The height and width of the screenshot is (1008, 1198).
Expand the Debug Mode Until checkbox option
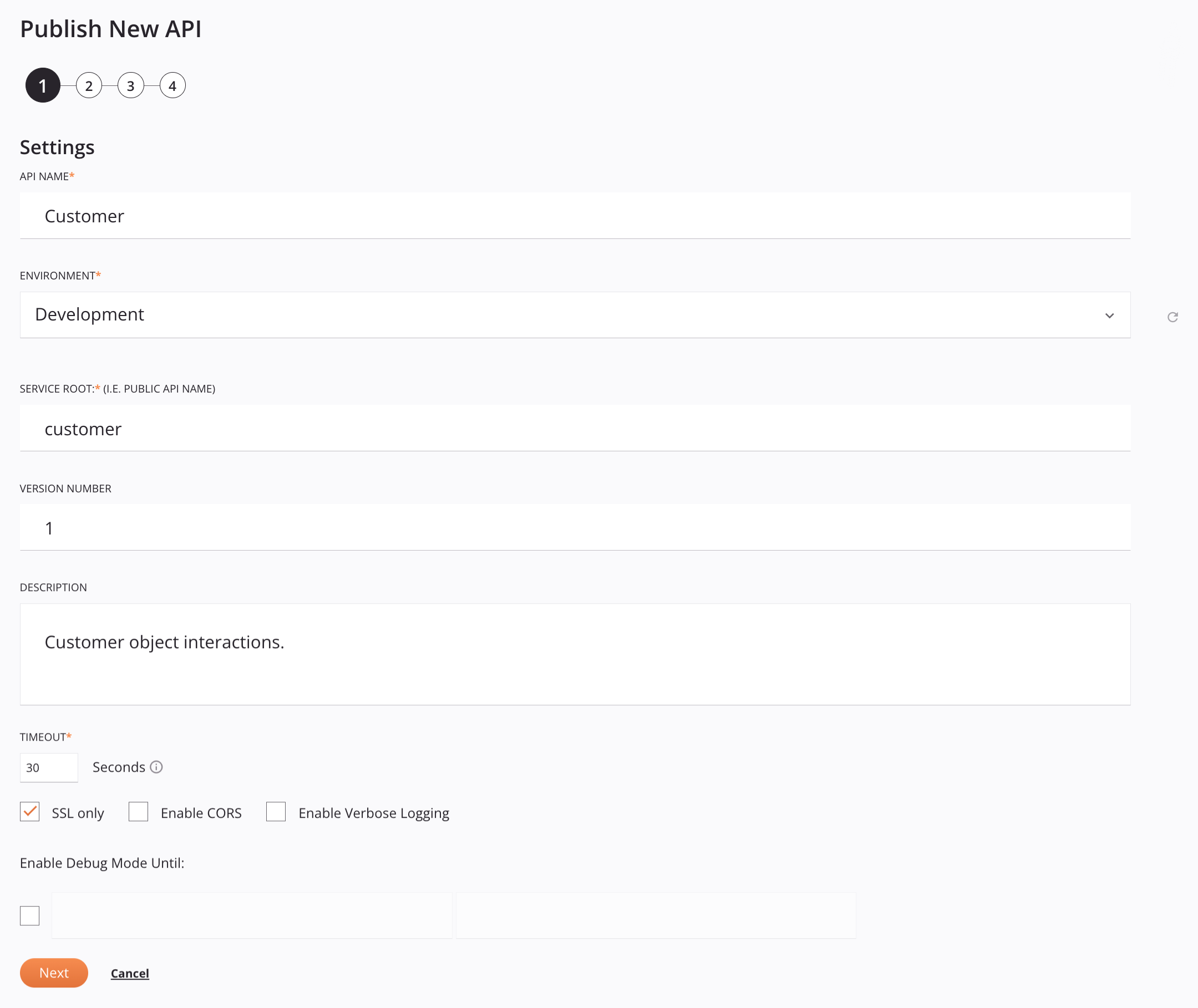click(30, 914)
